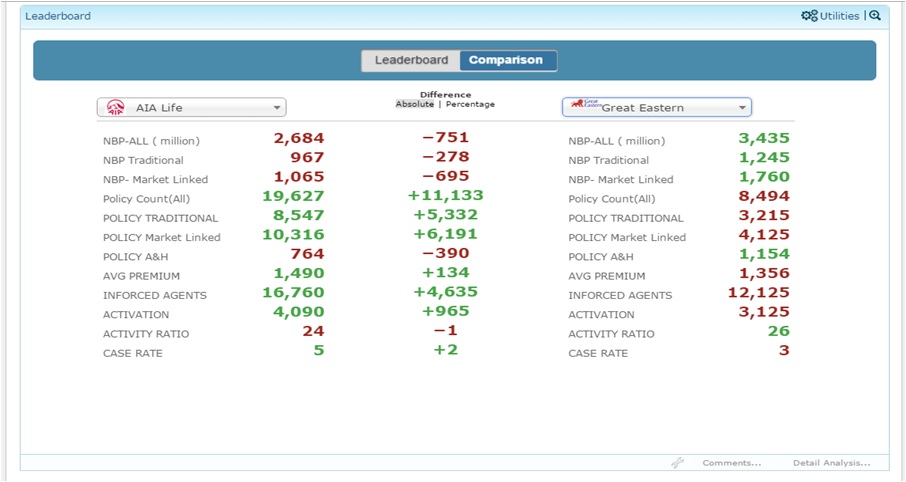Click the Policy Count difference +11,133

(445, 196)
